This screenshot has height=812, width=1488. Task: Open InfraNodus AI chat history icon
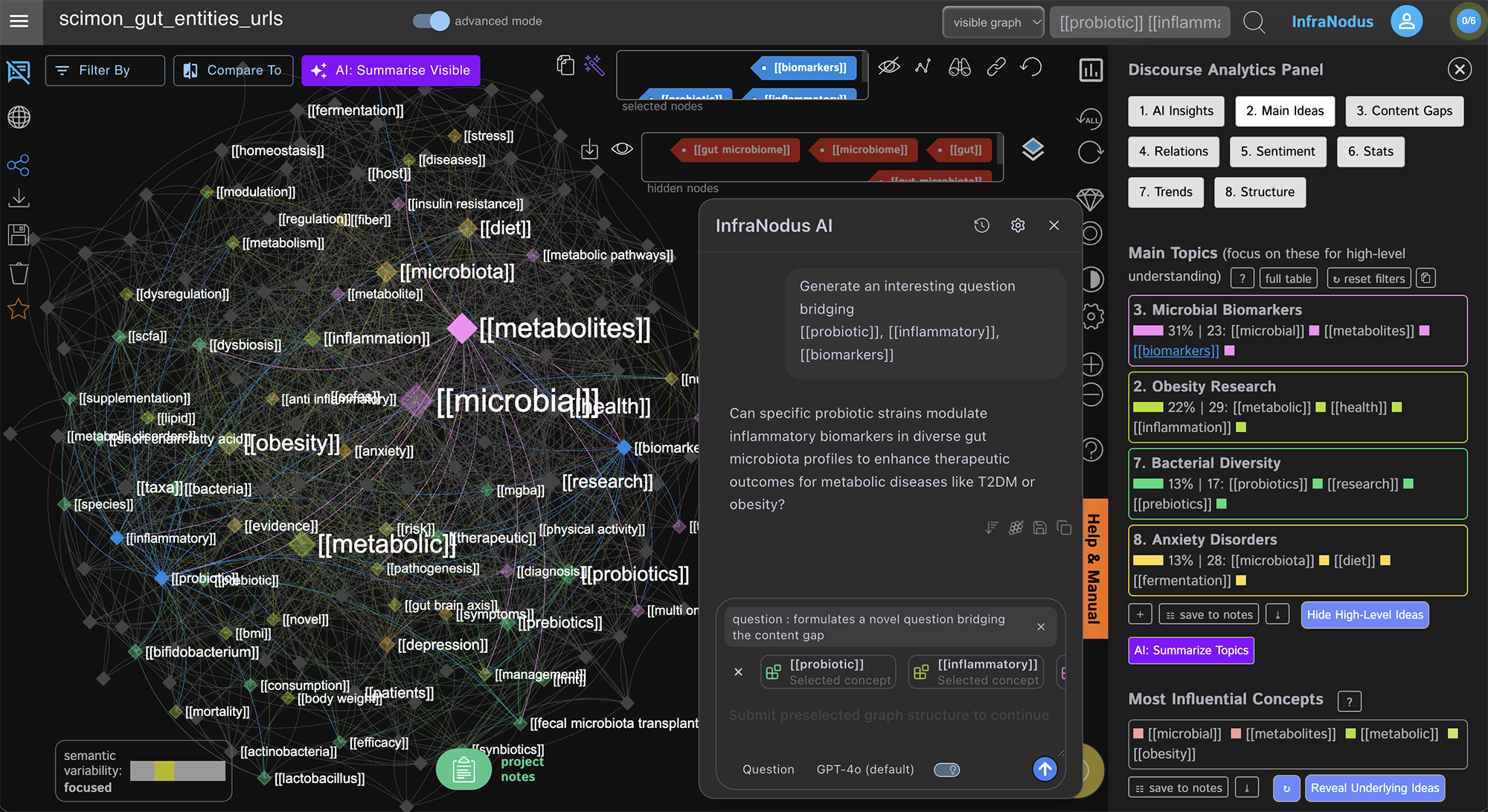982,225
